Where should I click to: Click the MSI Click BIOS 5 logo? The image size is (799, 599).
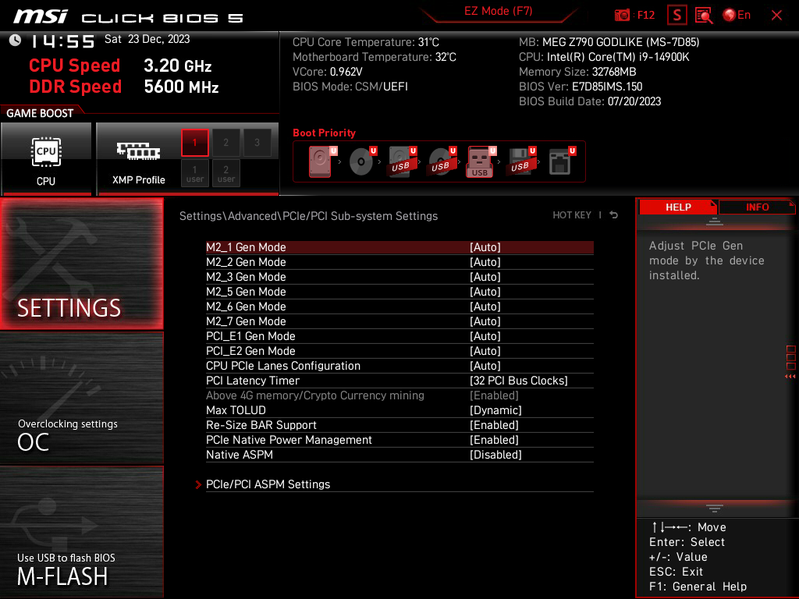[128, 17]
